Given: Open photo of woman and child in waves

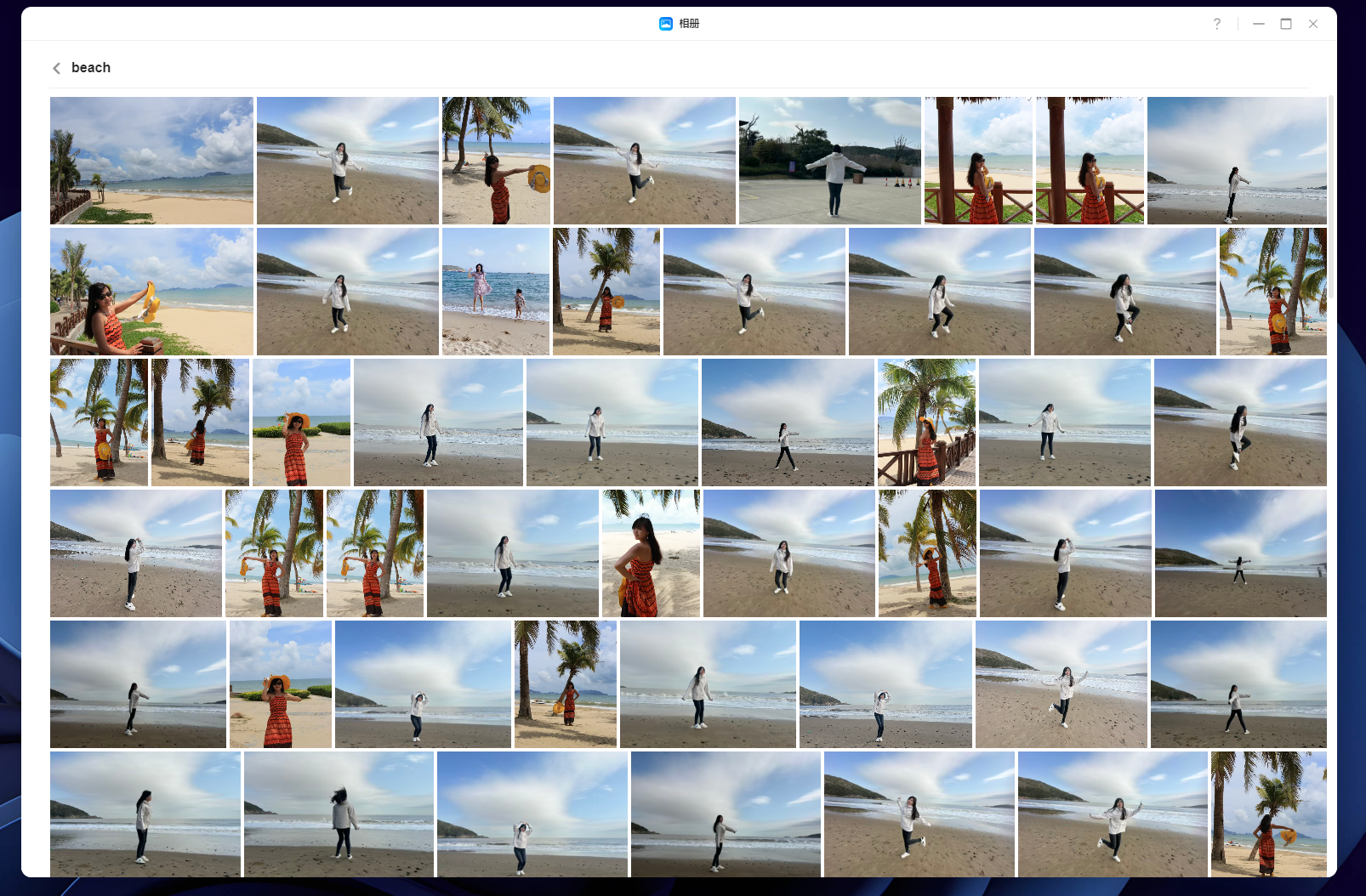Looking at the screenshot, I should tap(495, 292).
